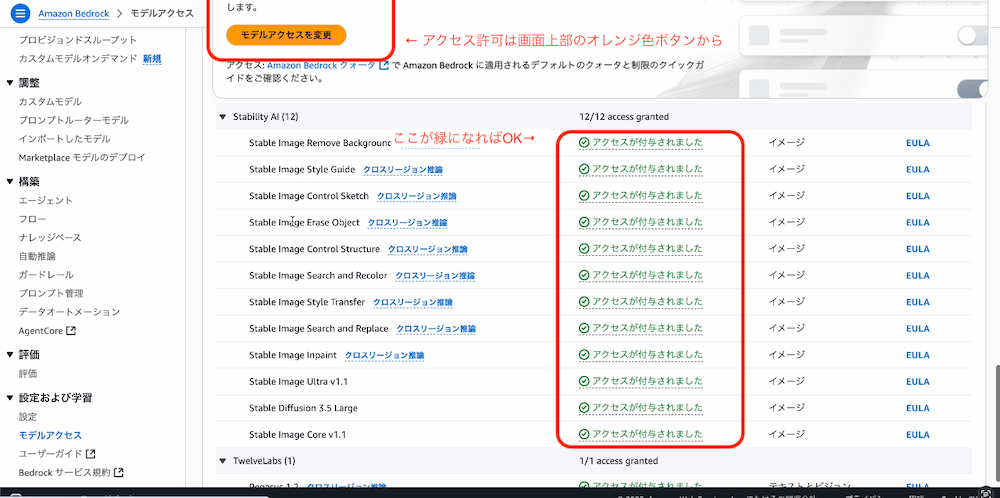
Task: Open the external link icon beside Amazon Bedrock クォータ
Action: click(x=384, y=65)
